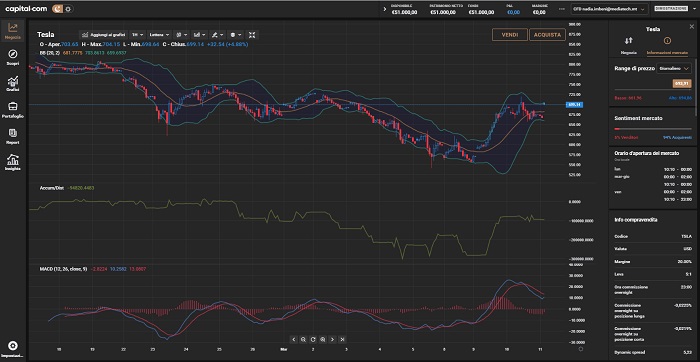Open the 1H timeframe dropdown
700x362 pixels.
pos(138,34)
